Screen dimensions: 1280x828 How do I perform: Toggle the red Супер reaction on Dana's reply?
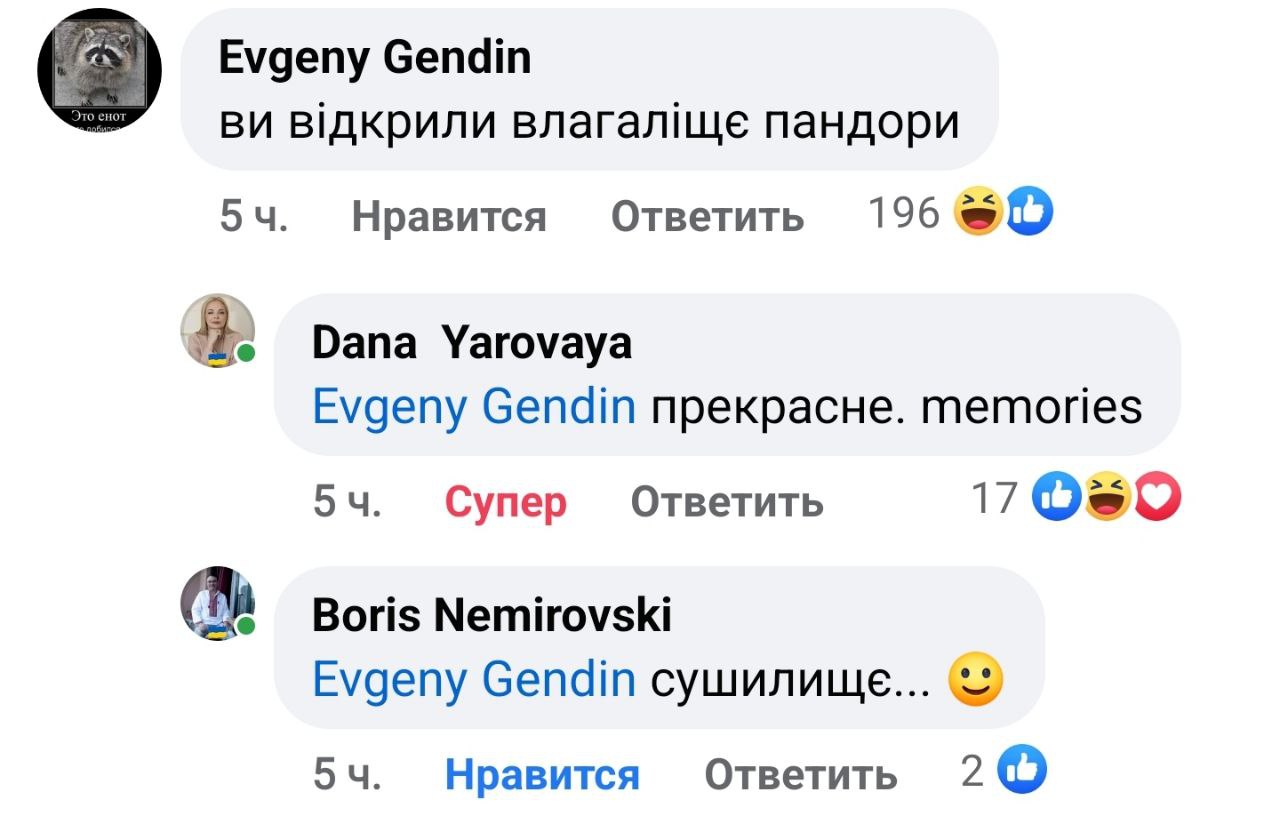click(505, 501)
